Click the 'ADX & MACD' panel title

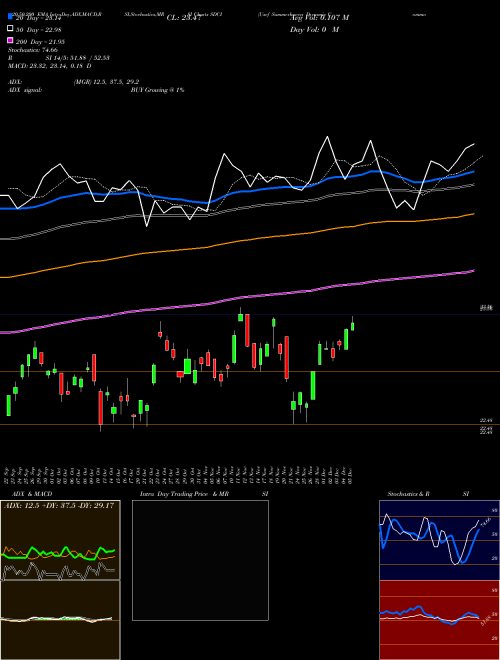tap(32, 494)
